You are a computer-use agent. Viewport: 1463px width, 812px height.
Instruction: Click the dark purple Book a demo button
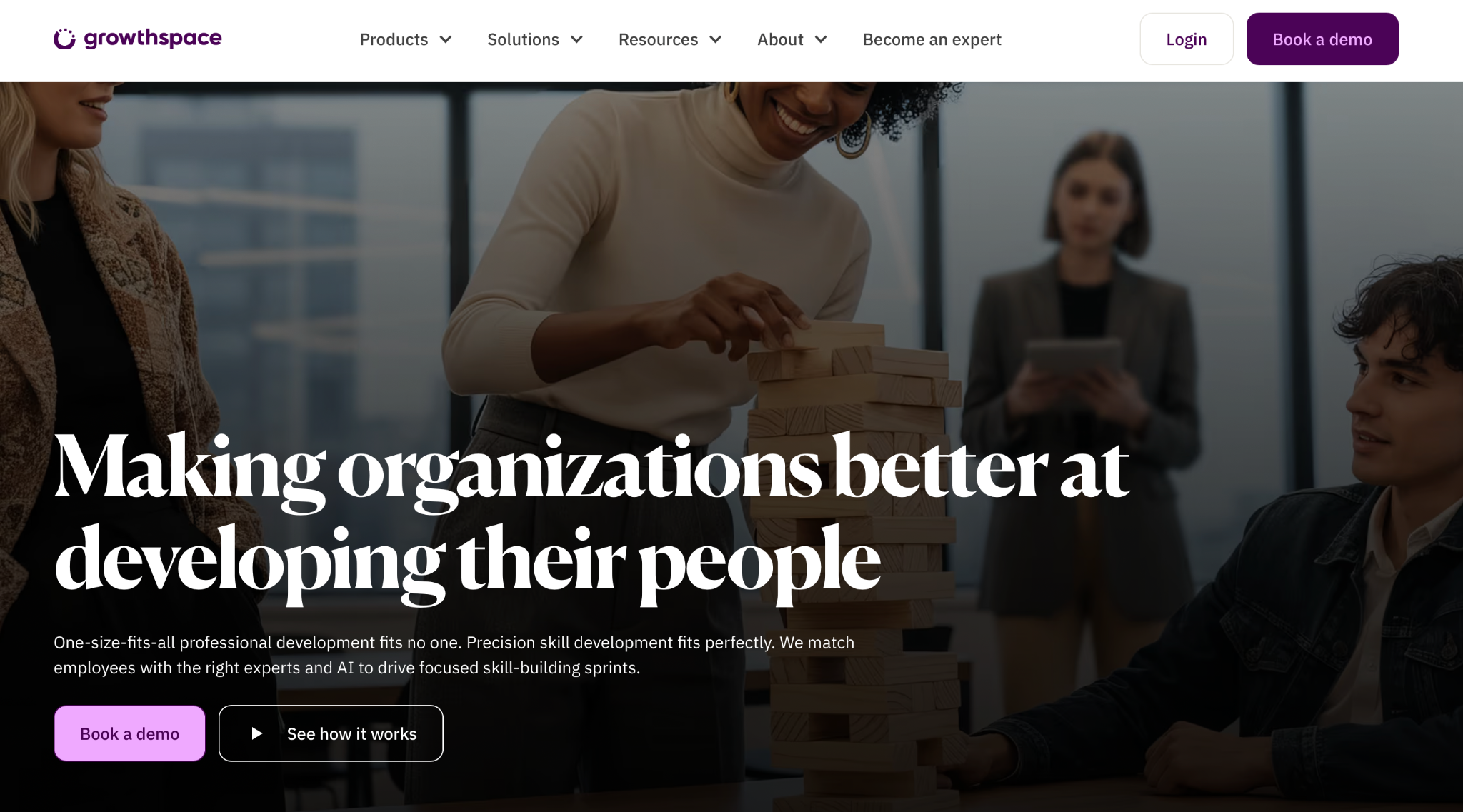(1322, 39)
